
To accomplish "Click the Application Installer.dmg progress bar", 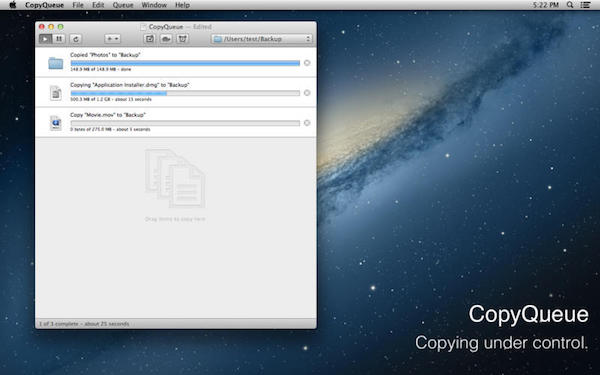I will coord(185,93).
